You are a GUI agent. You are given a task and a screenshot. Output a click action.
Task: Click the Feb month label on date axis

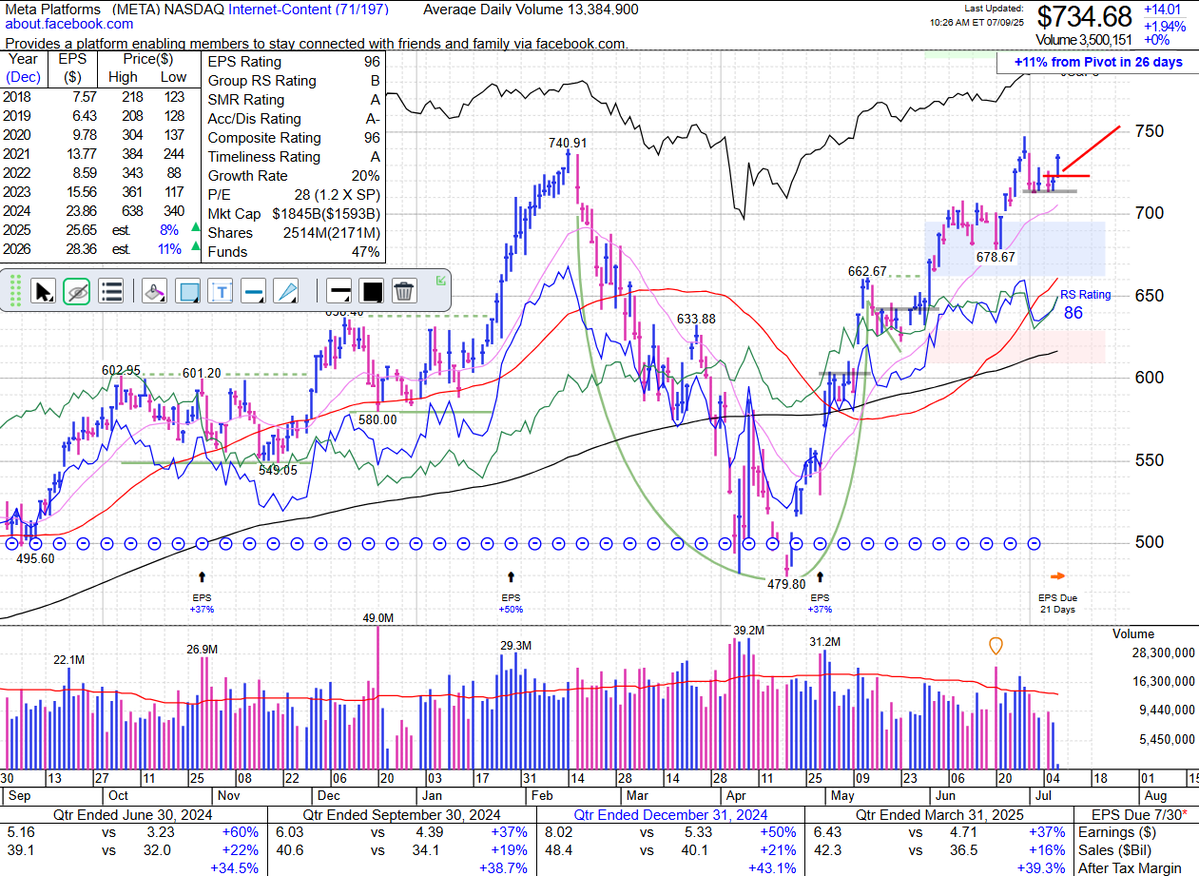point(541,796)
